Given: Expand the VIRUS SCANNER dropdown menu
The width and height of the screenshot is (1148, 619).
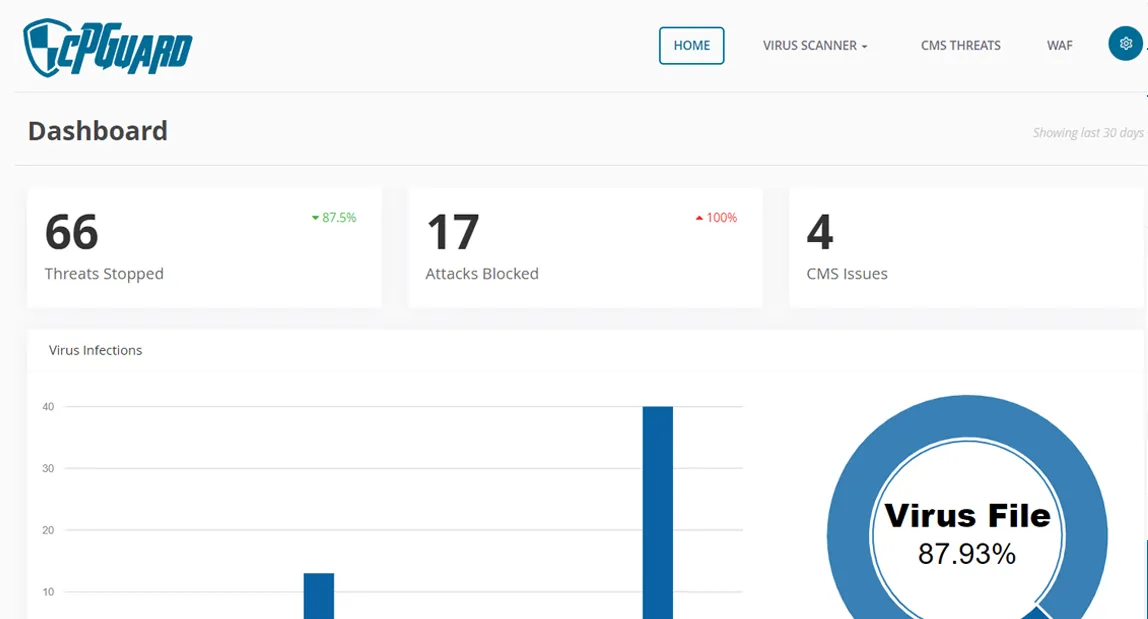Looking at the screenshot, I should click(x=815, y=45).
